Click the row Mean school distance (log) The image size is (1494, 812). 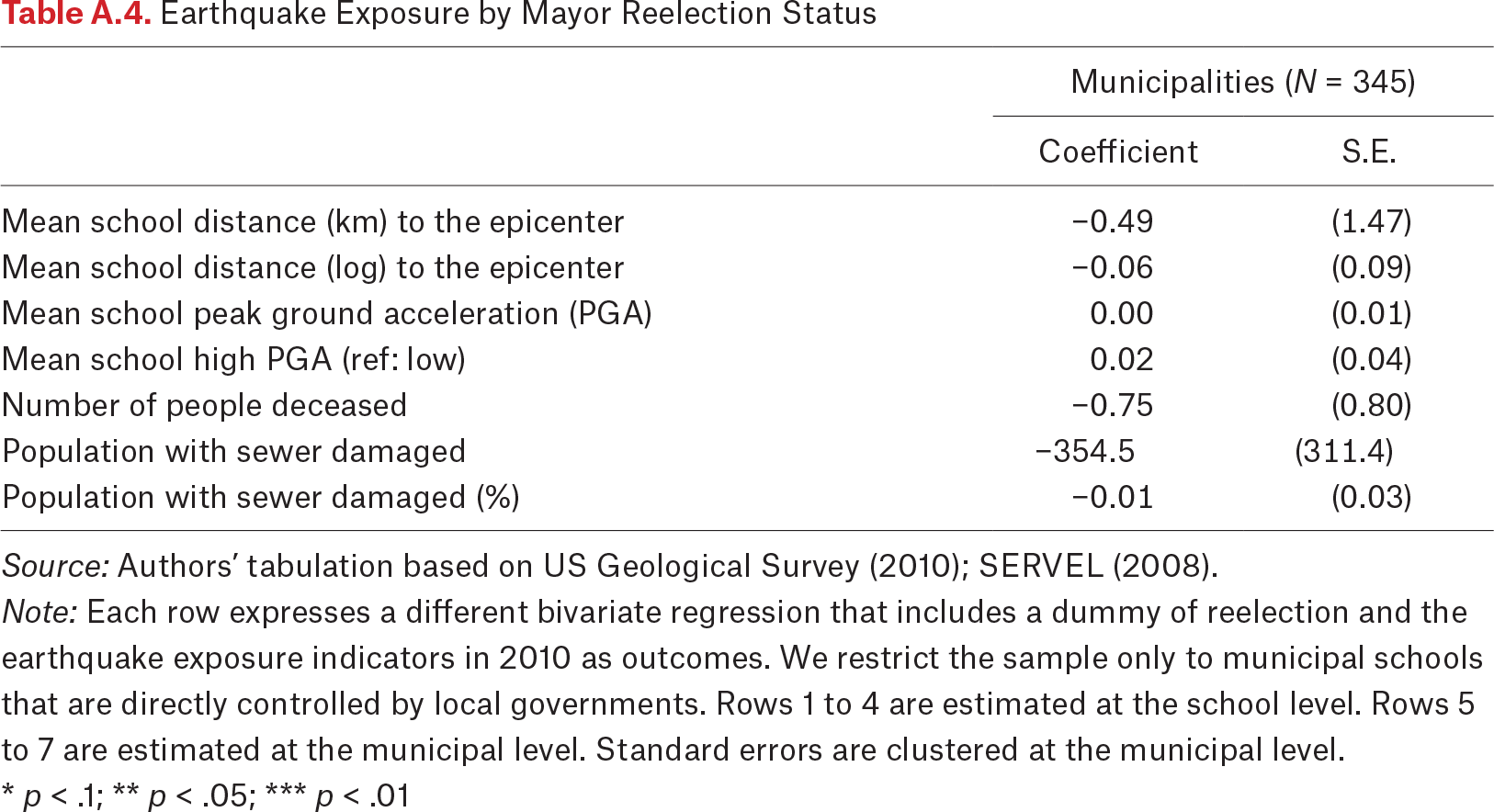[x=747, y=267]
